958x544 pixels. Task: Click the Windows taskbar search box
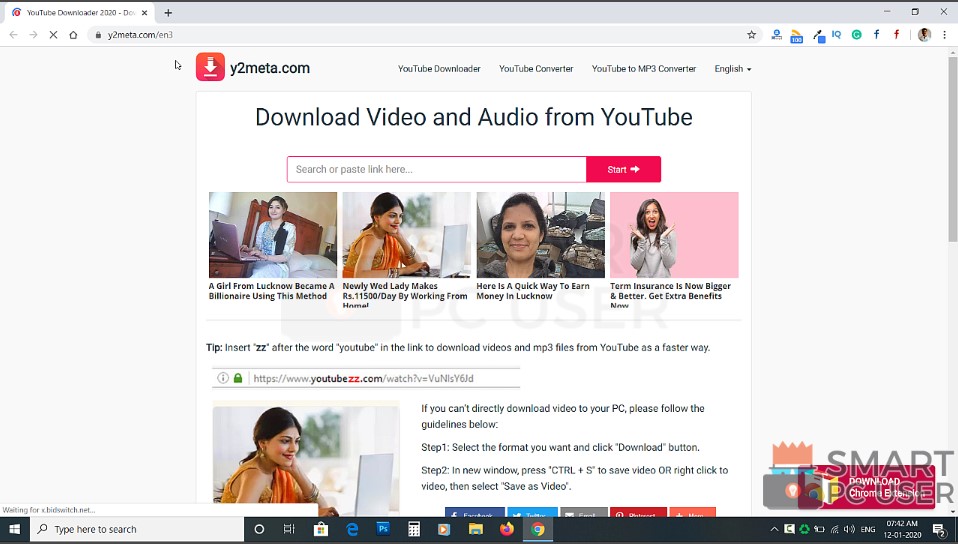click(140, 529)
